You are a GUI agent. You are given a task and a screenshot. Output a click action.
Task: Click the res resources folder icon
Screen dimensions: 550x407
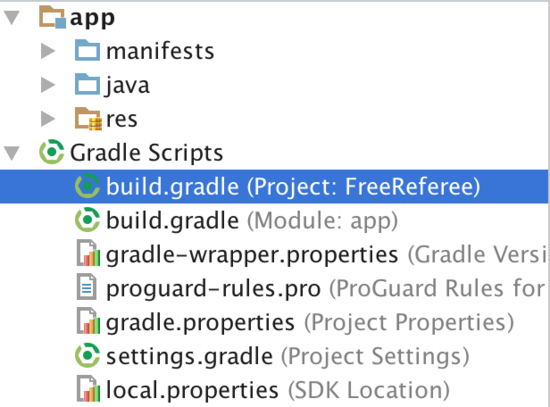click(88, 119)
